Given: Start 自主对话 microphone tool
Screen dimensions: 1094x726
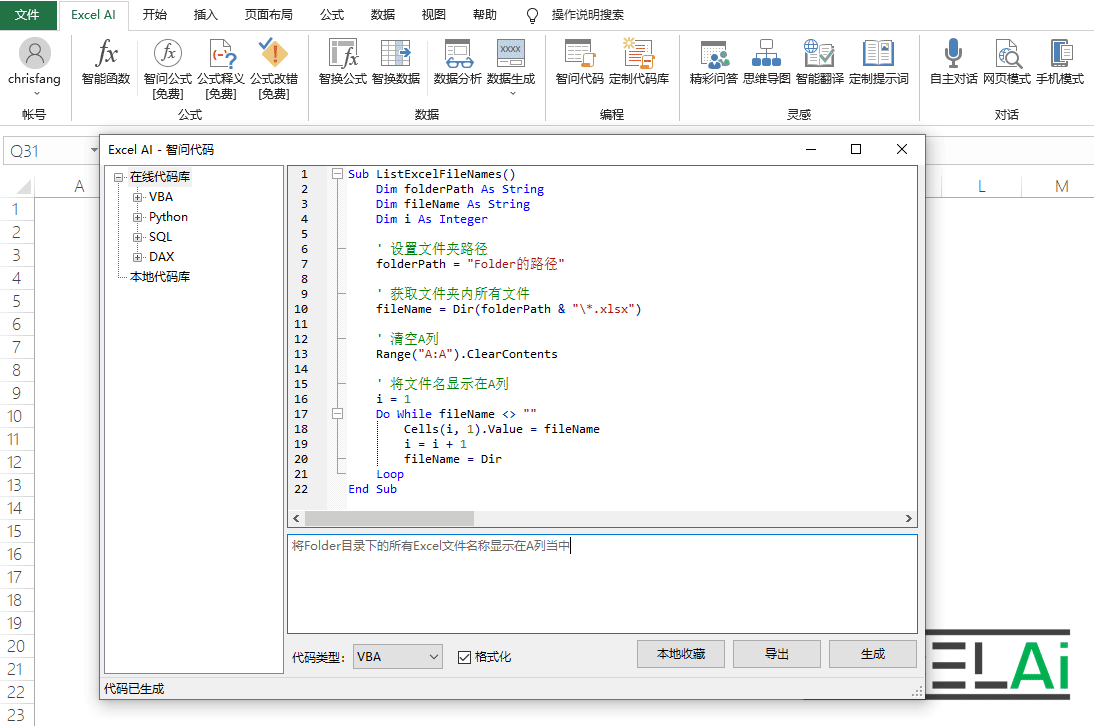Looking at the screenshot, I should click(953, 62).
